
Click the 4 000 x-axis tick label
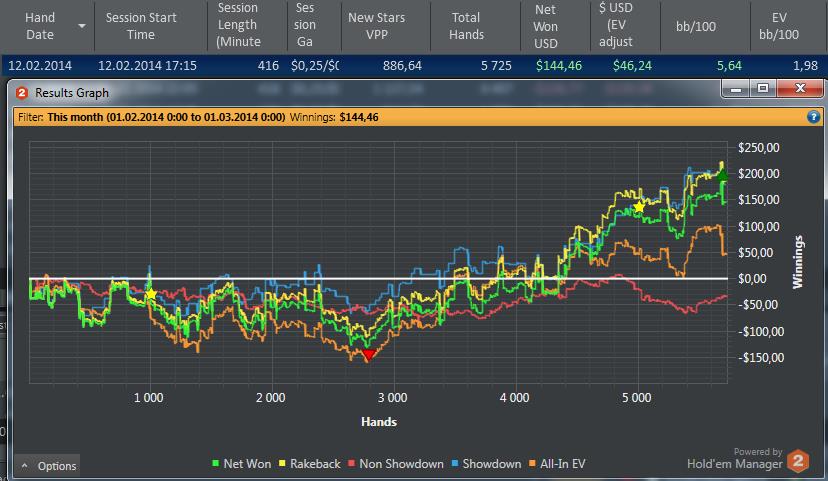(514, 398)
